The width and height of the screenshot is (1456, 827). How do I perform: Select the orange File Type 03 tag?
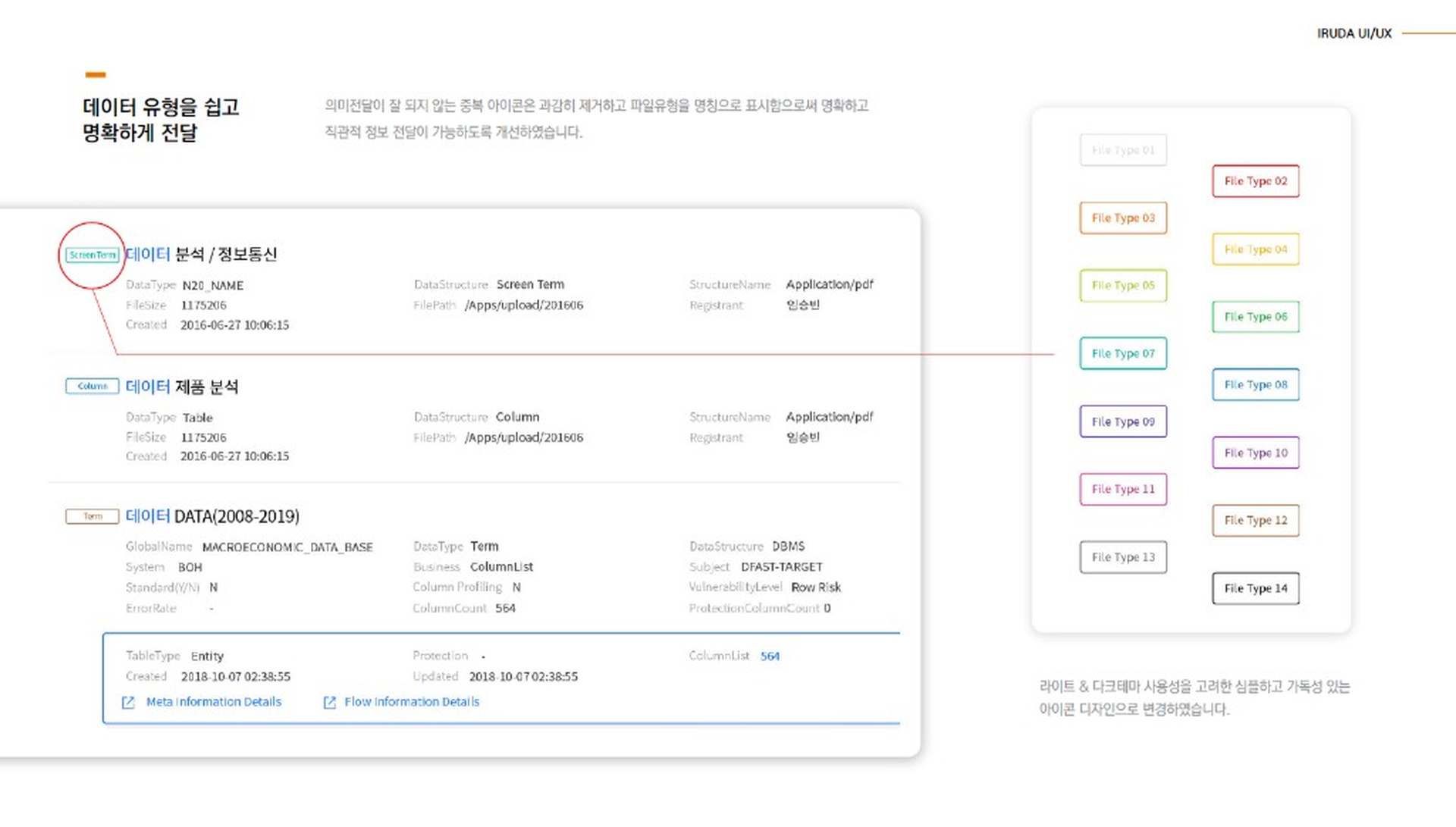[1123, 218]
